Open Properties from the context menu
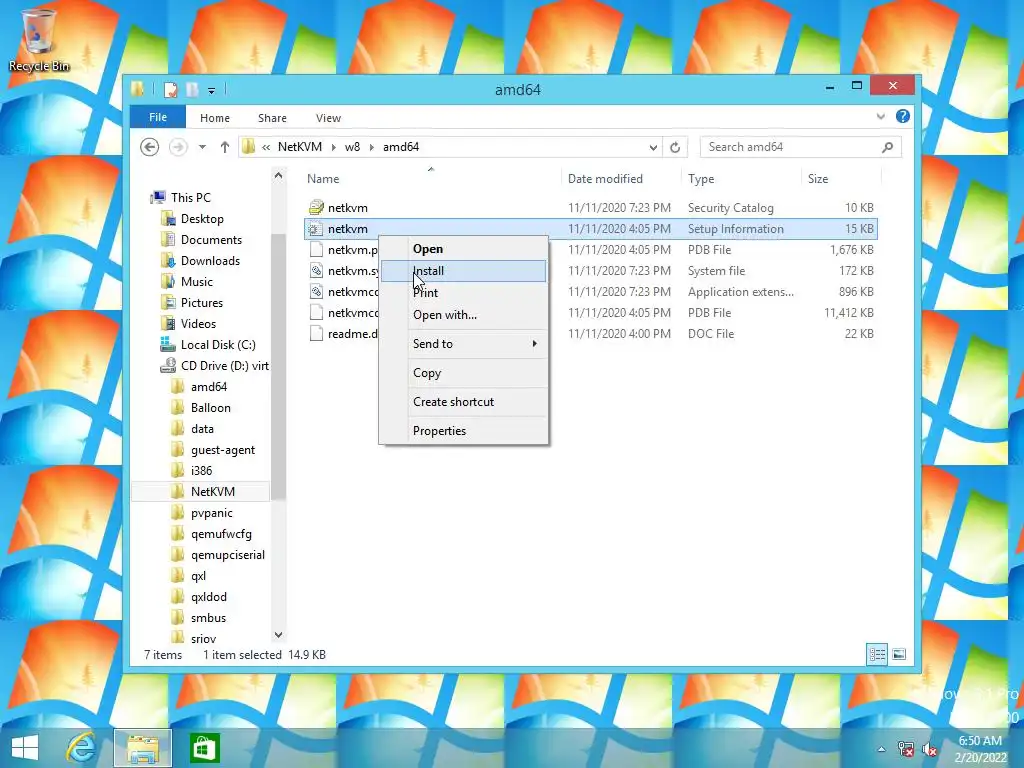The height and width of the screenshot is (768, 1024). pos(463,431)
